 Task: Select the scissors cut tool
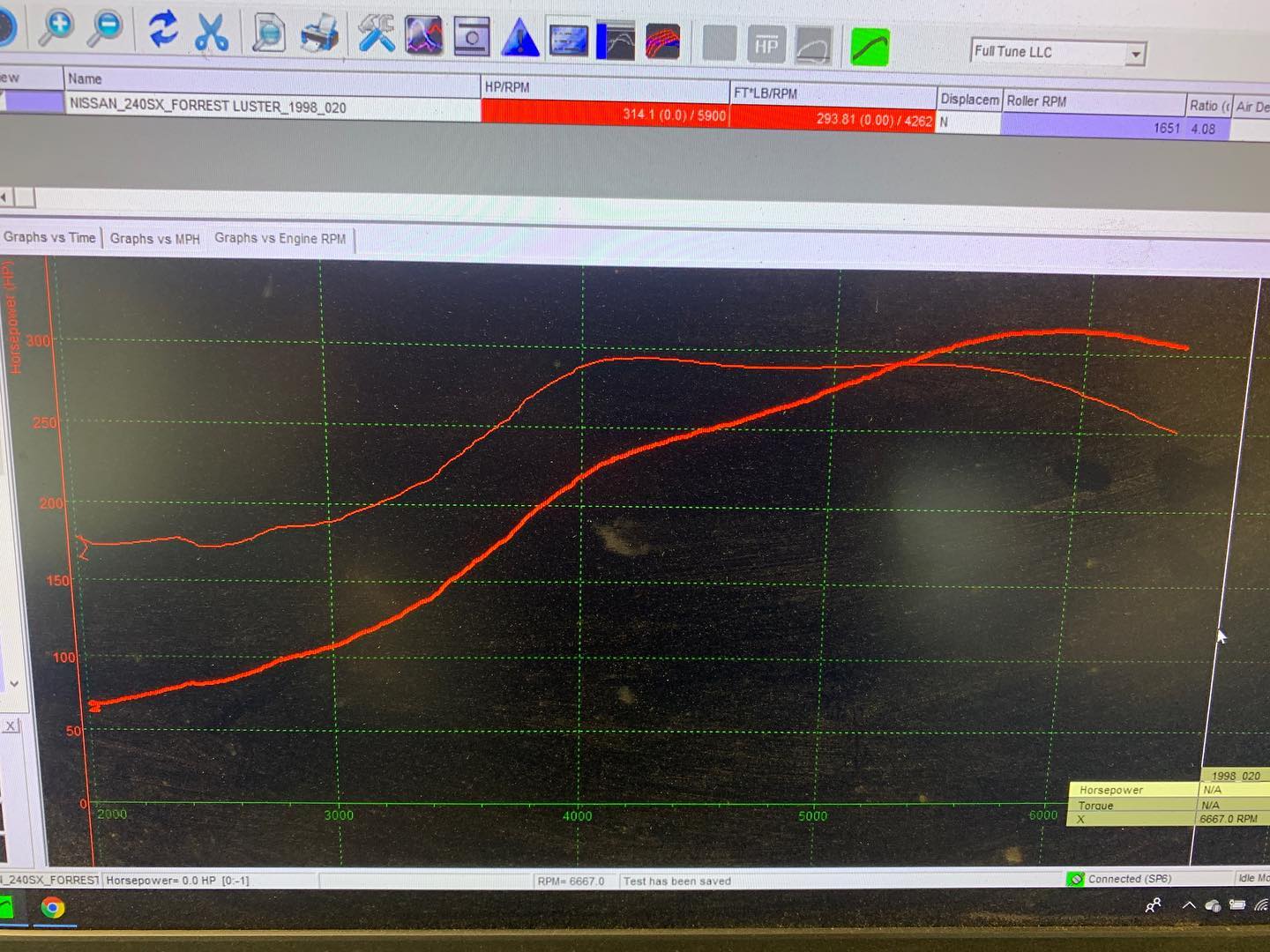(212, 32)
